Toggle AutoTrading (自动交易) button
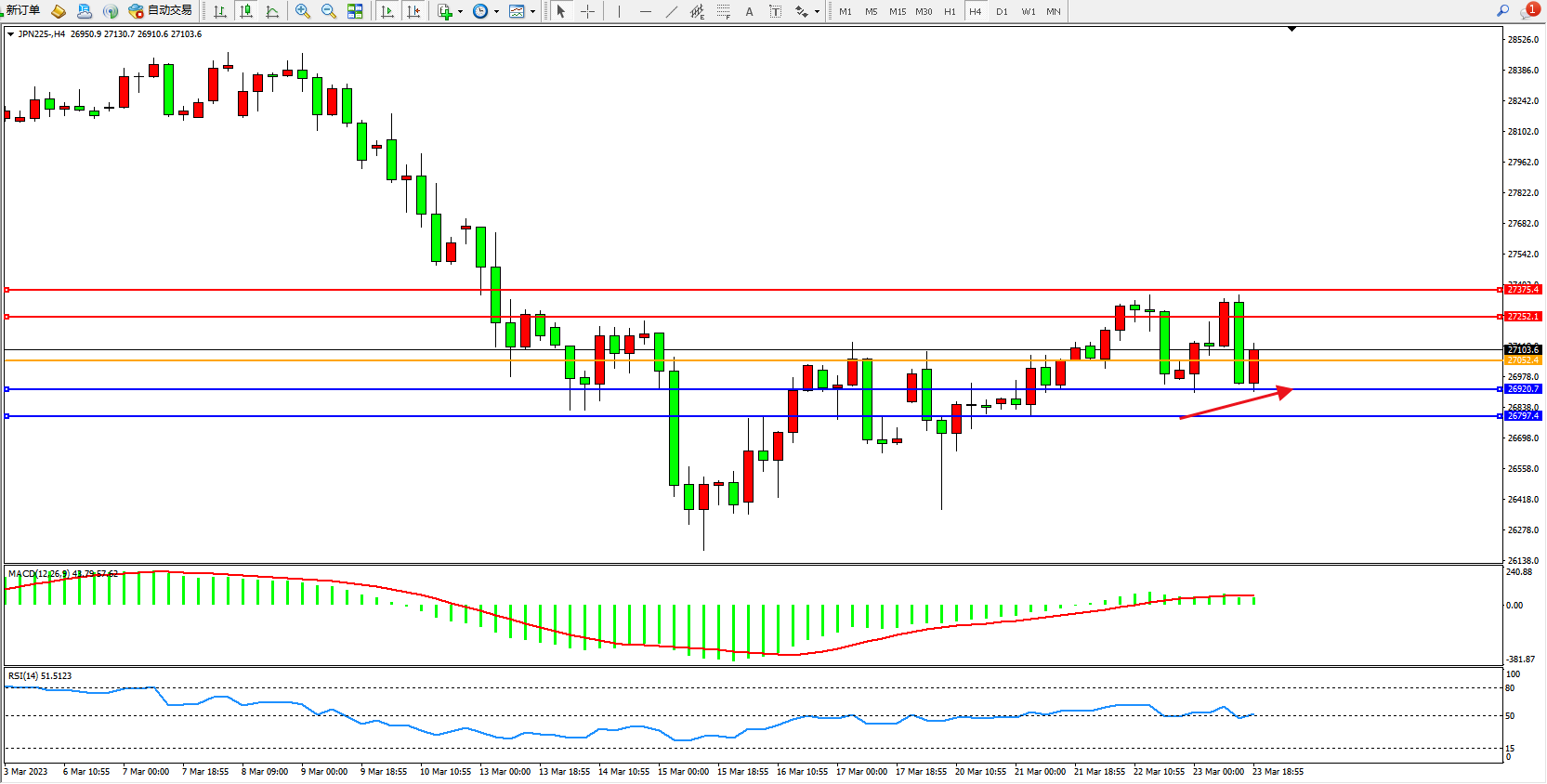This screenshot has width=1547, height=784. (x=160, y=11)
